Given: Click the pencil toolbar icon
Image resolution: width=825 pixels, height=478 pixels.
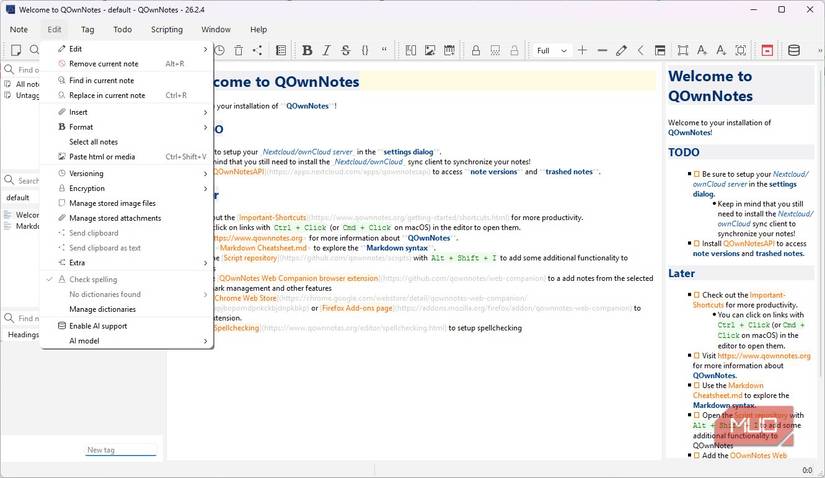Looking at the screenshot, I should (x=621, y=50).
